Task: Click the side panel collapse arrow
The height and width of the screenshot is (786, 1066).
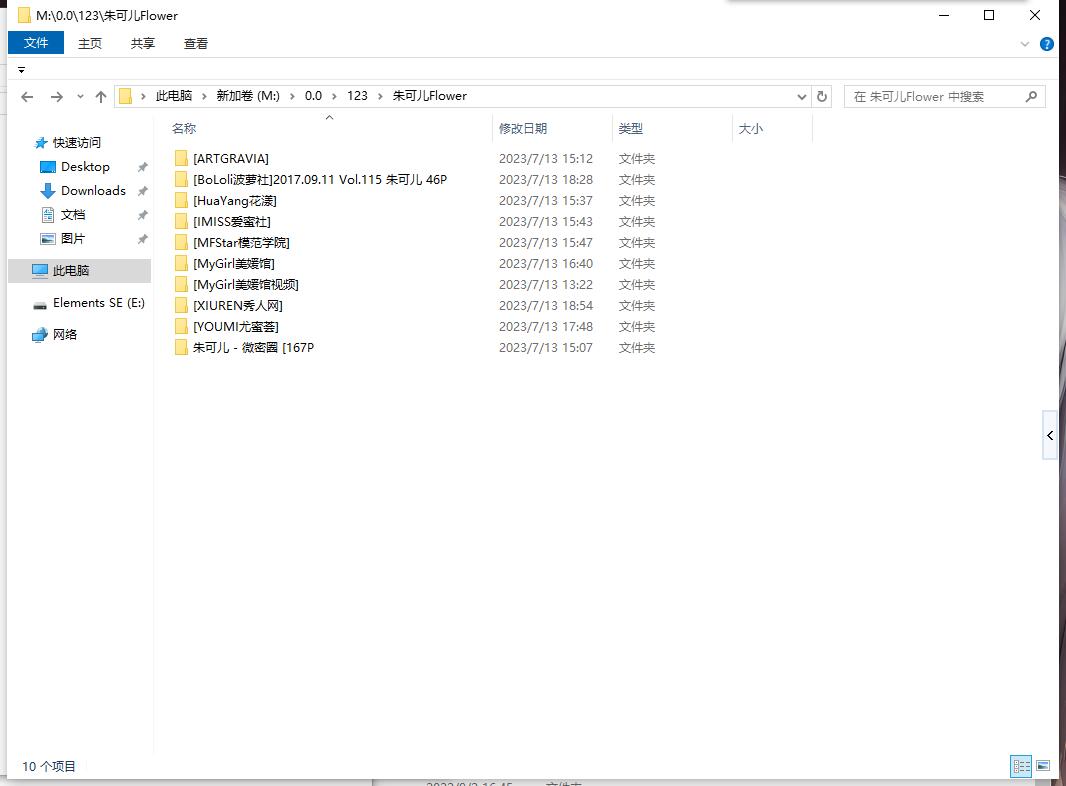Action: (1050, 435)
